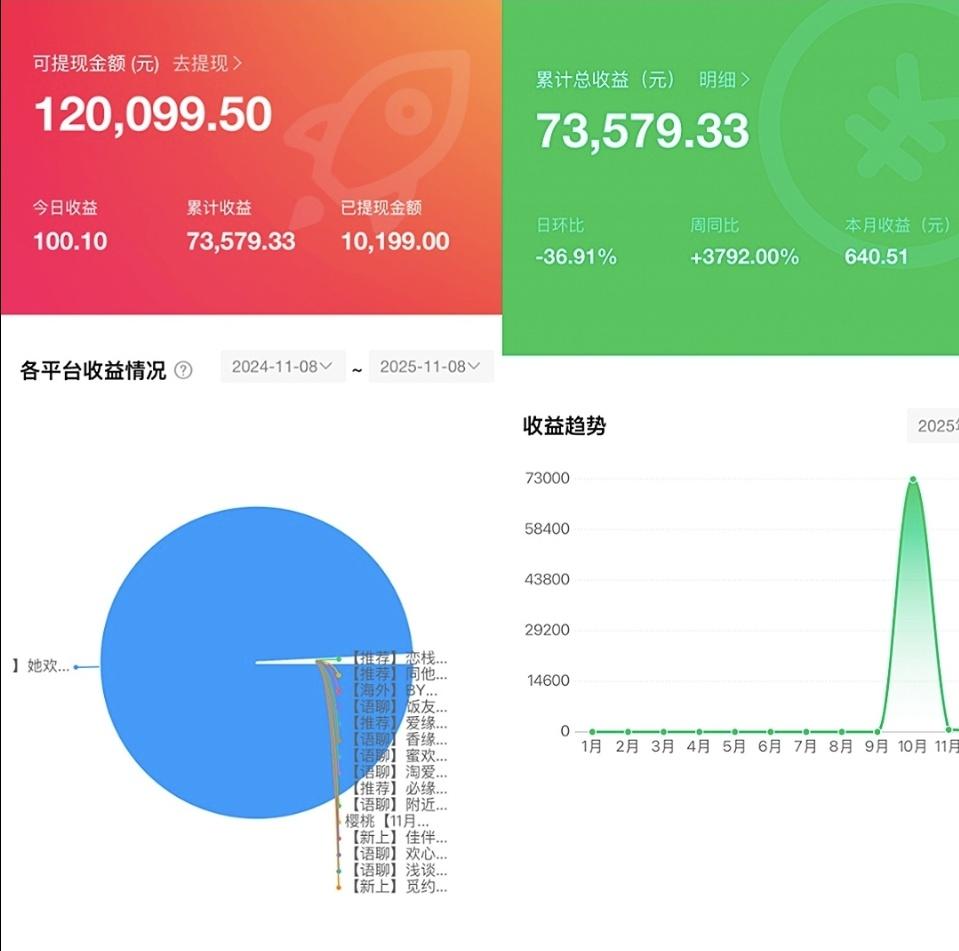Click the 1月 data point on the trend line

(591, 730)
